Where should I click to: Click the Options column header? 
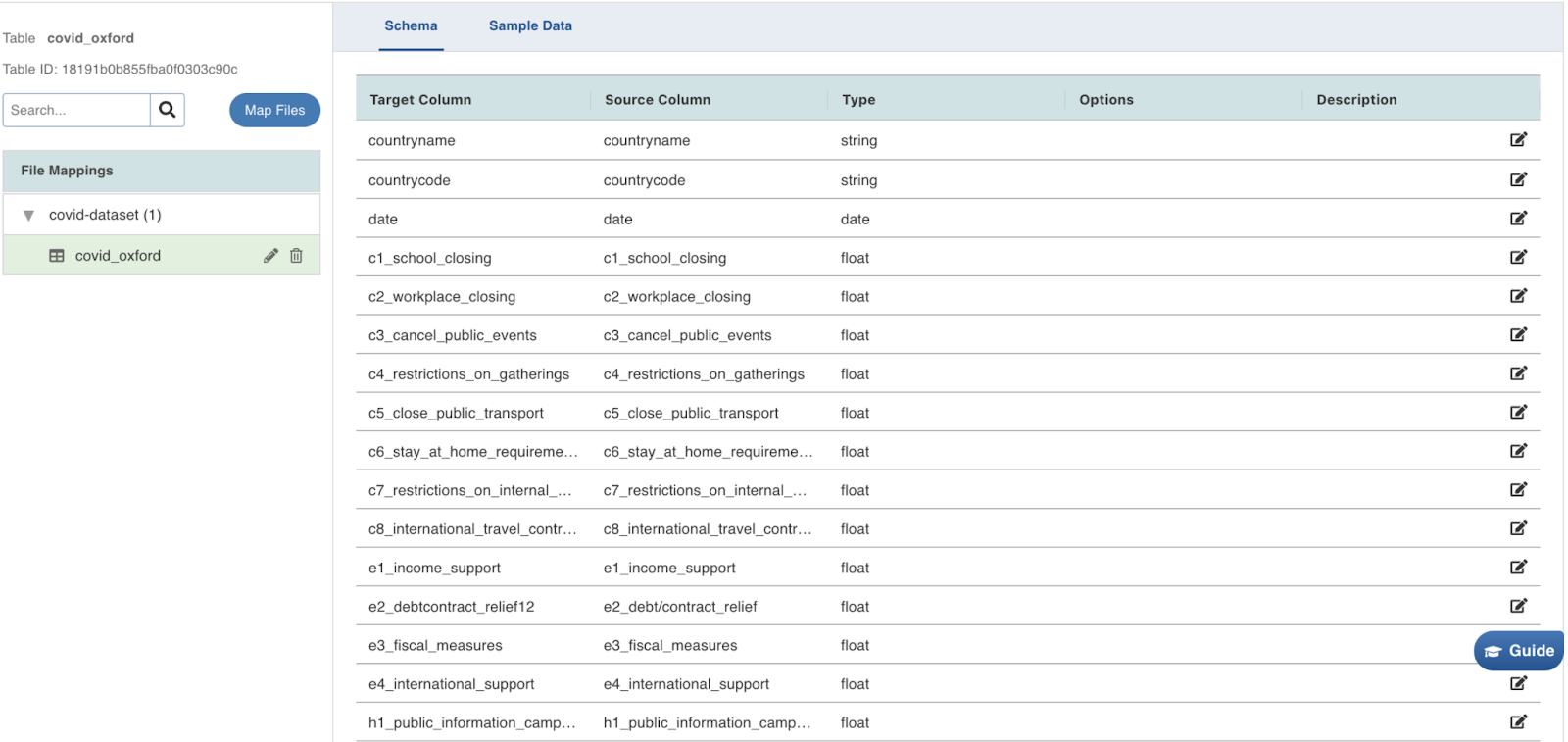coord(1106,100)
